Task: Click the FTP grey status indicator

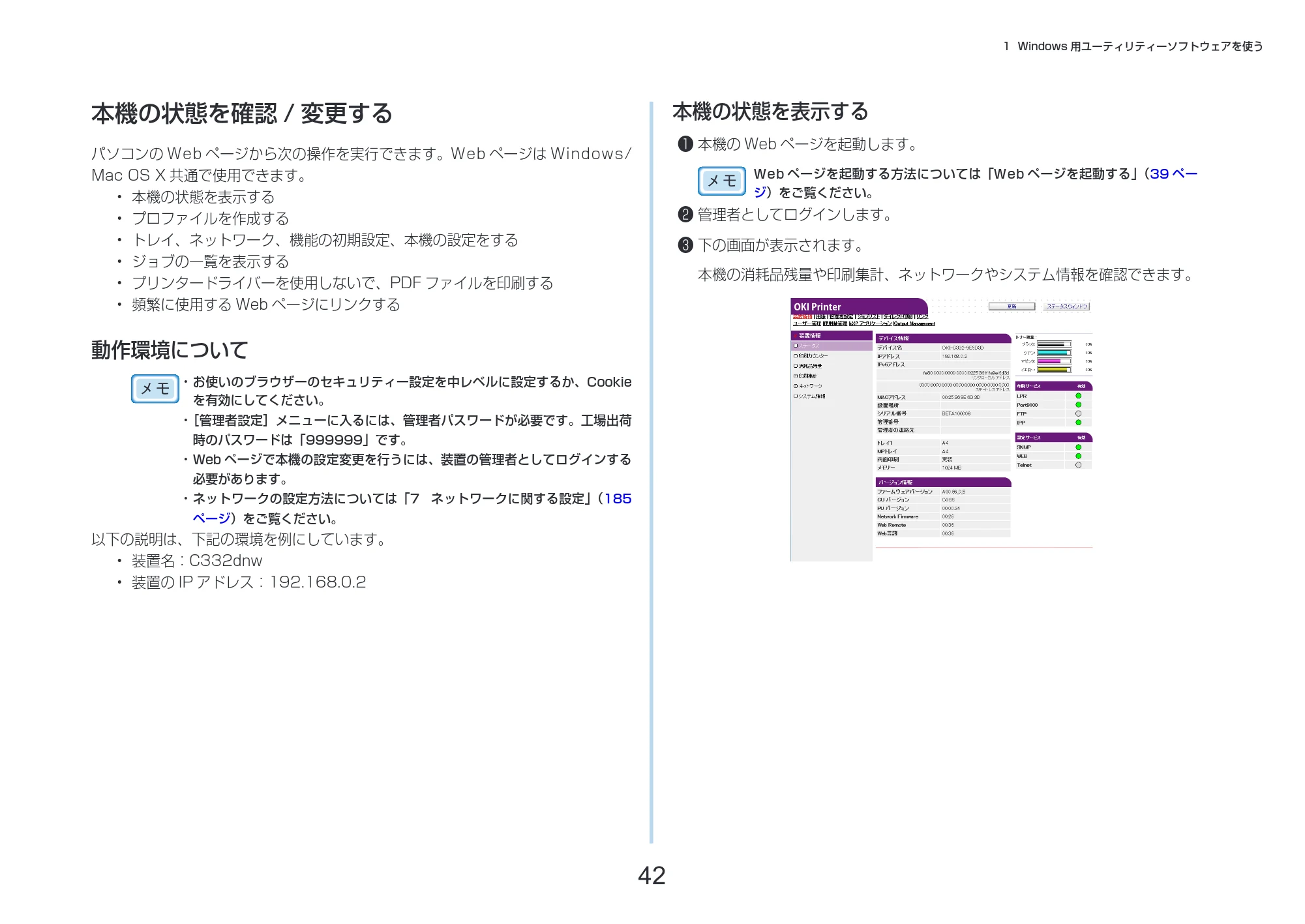Action: [x=1078, y=413]
